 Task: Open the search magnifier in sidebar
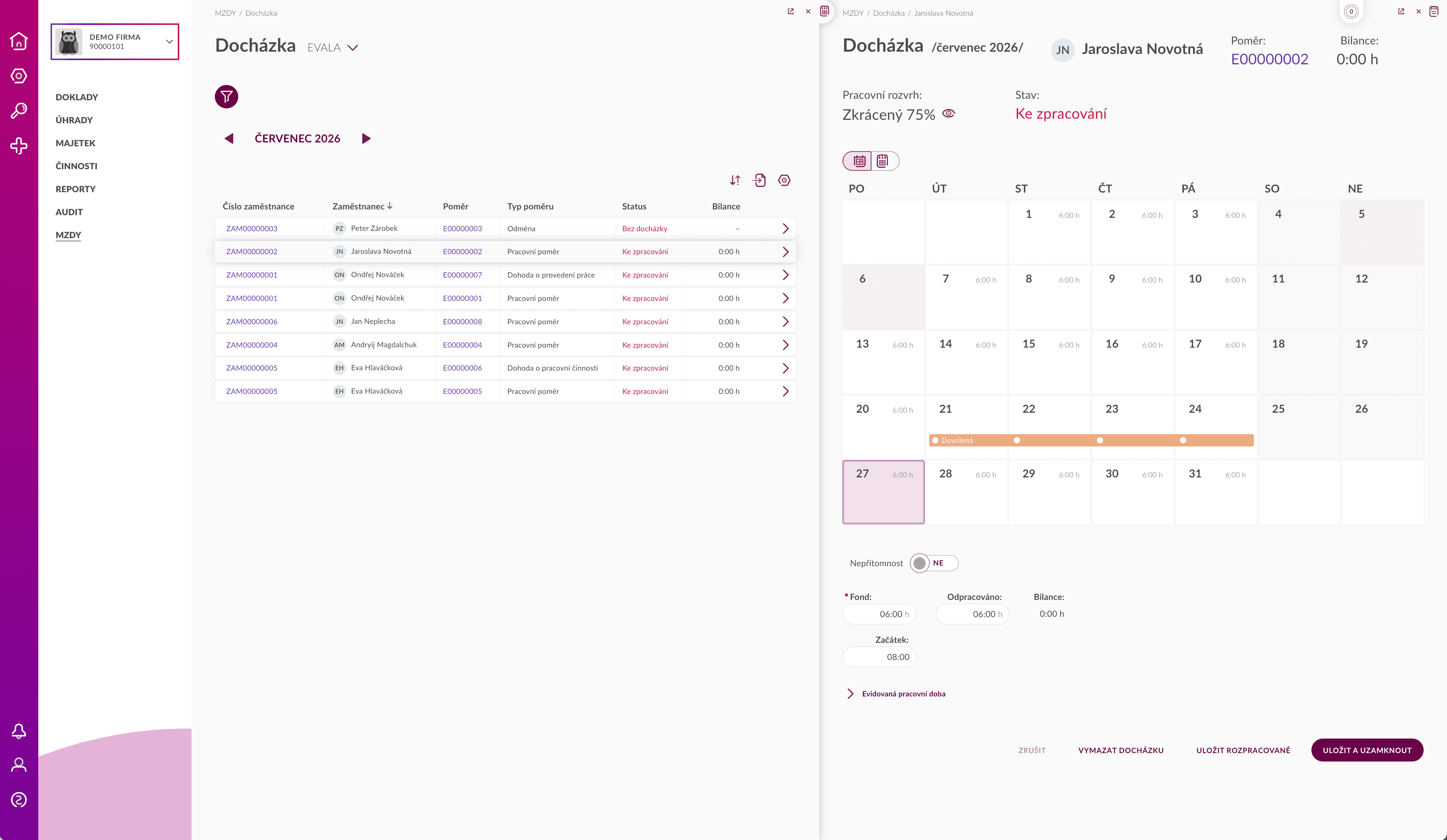click(19, 110)
